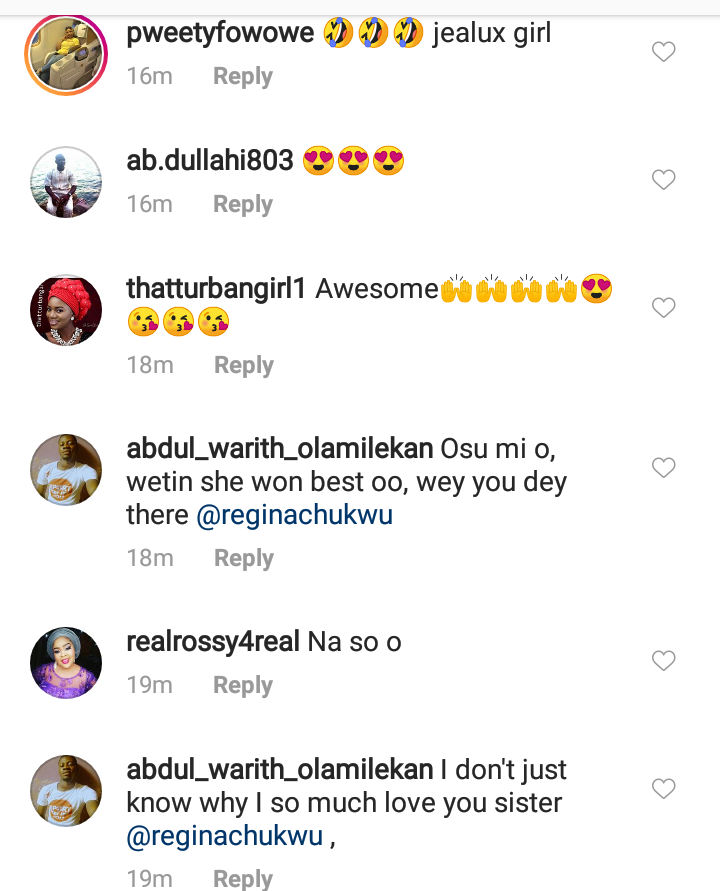Open ab.dullahi803's avatar

[66, 181]
